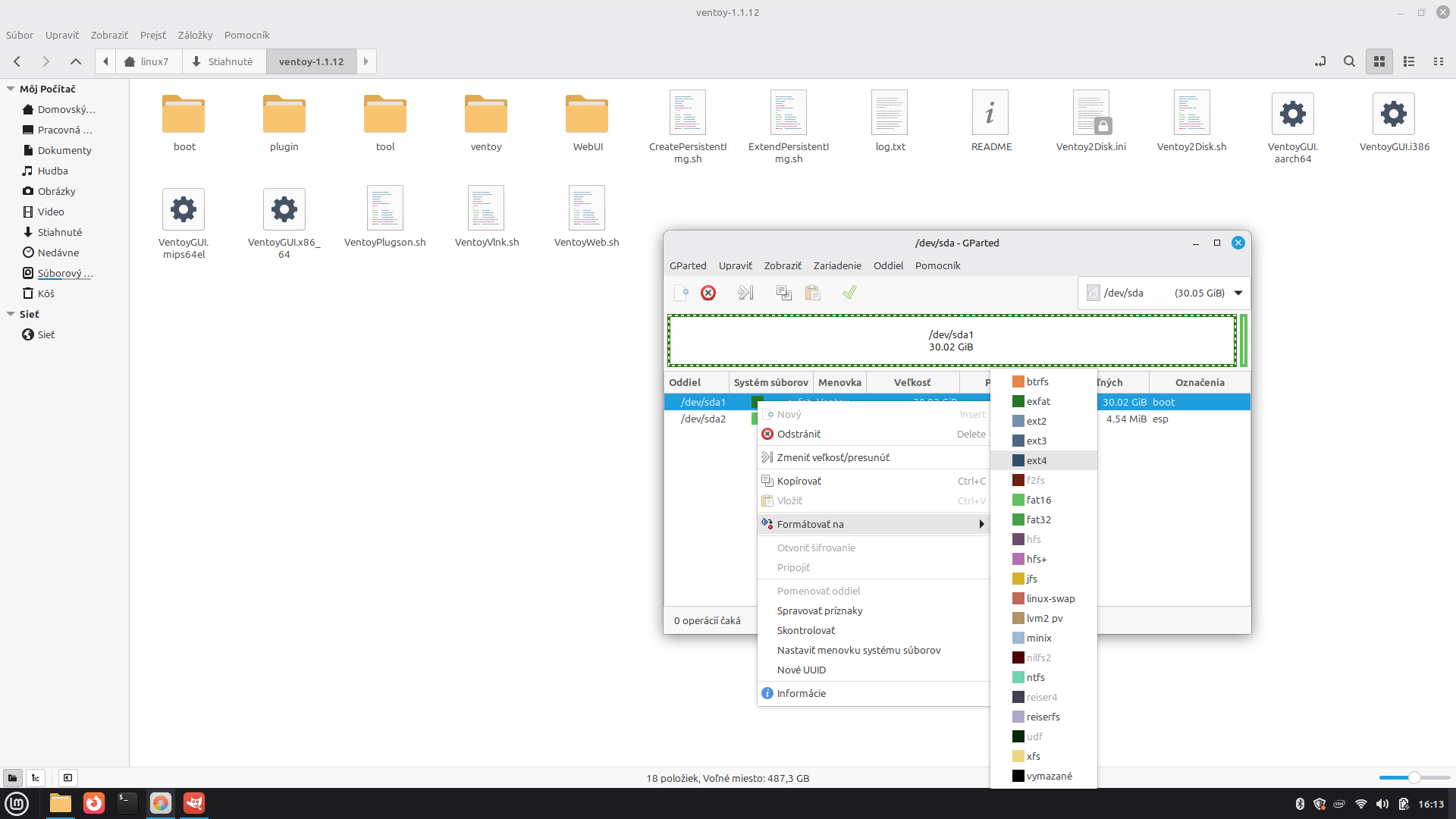Toggle location entry button in file manager
The image size is (1456, 819).
click(x=1320, y=61)
